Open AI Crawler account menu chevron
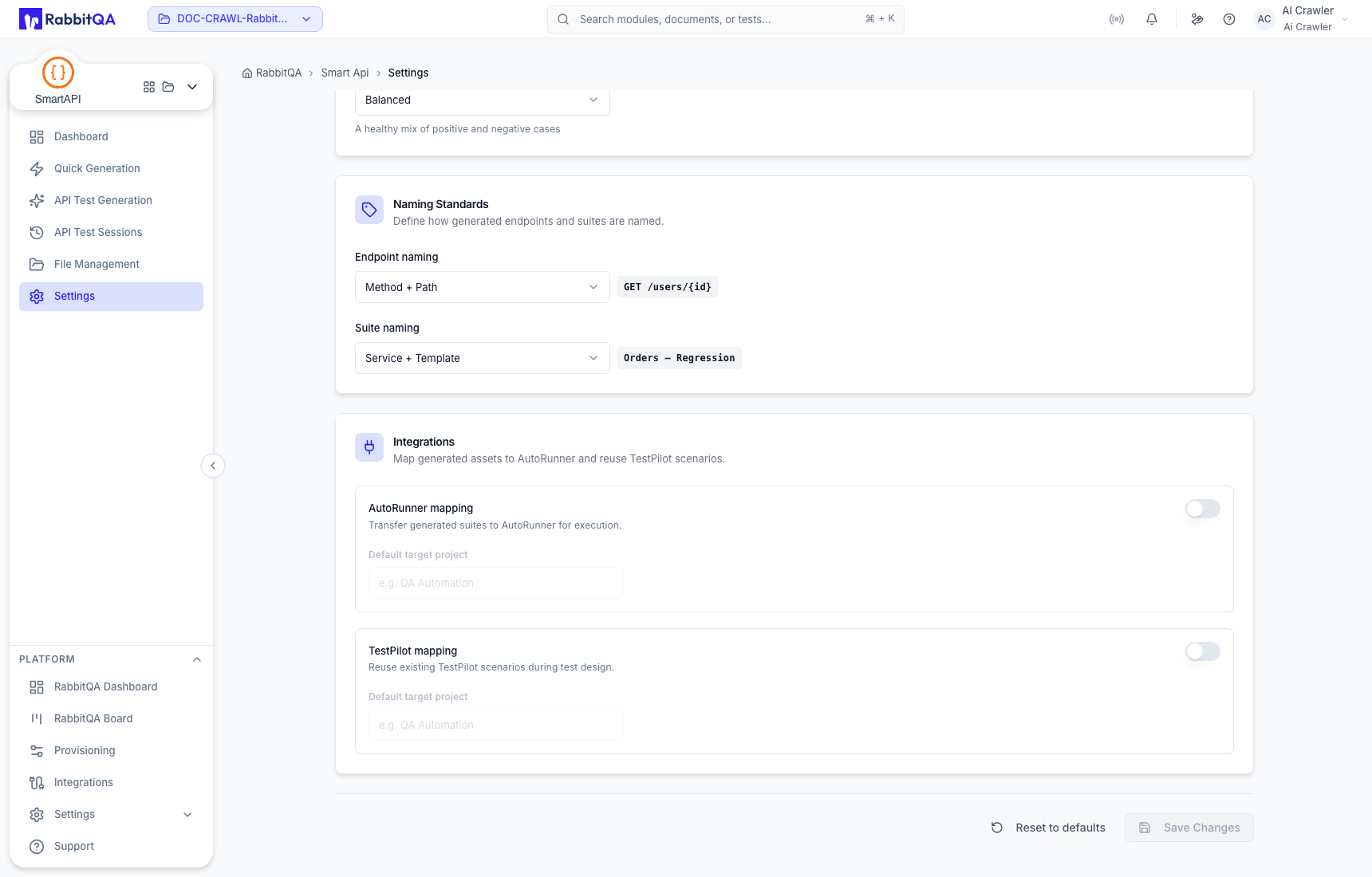The height and width of the screenshot is (877, 1372). click(x=1345, y=19)
